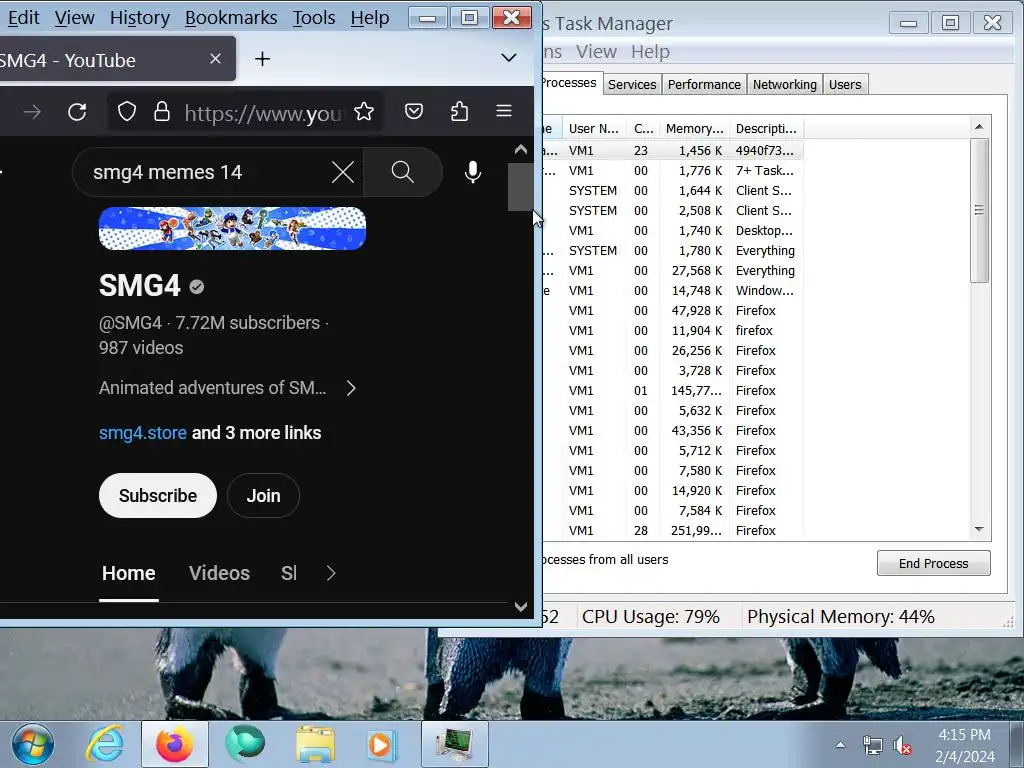Click the YouTube search magnifier button
1024x768 pixels.
[403, 172]
